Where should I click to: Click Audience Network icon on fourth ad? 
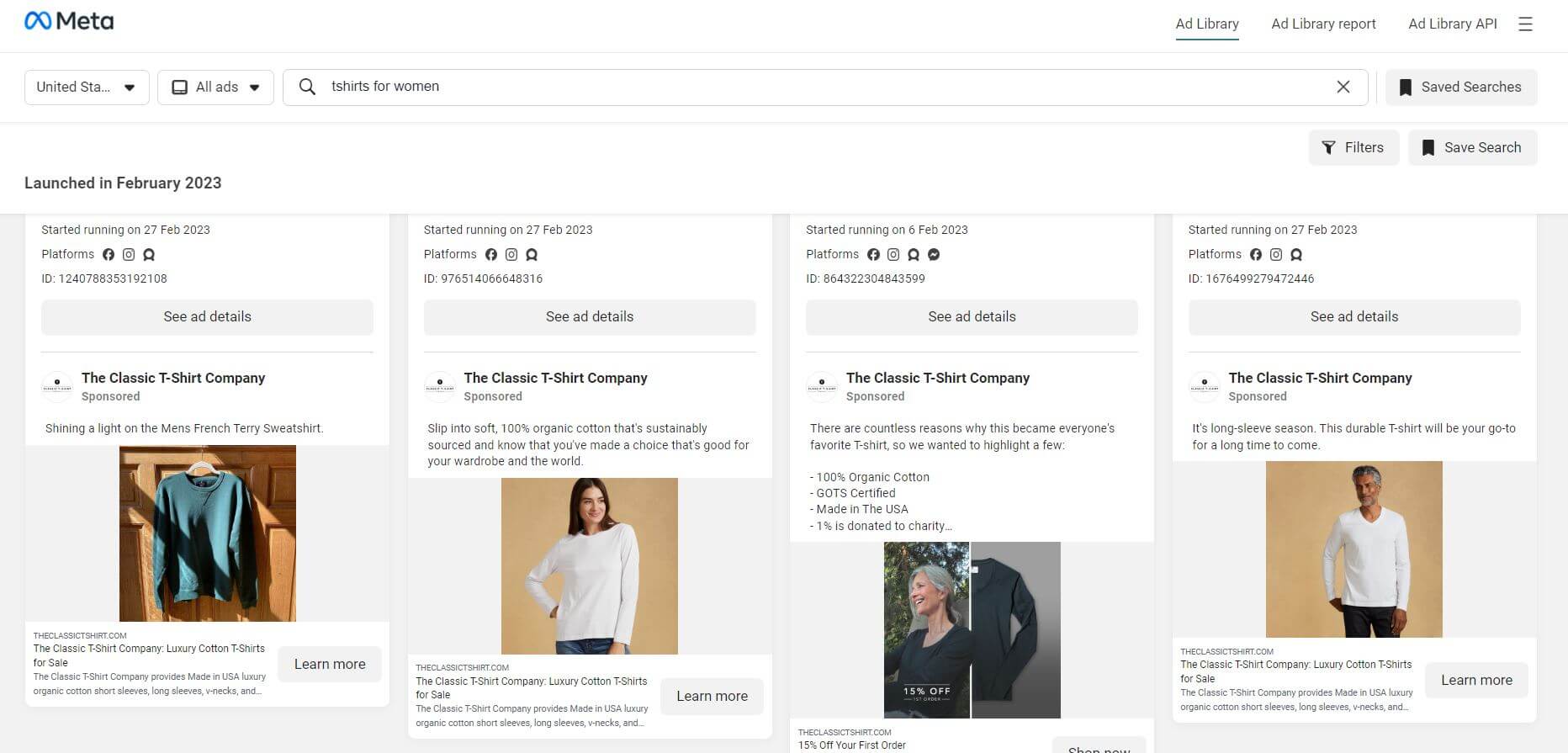[1296, 254]
